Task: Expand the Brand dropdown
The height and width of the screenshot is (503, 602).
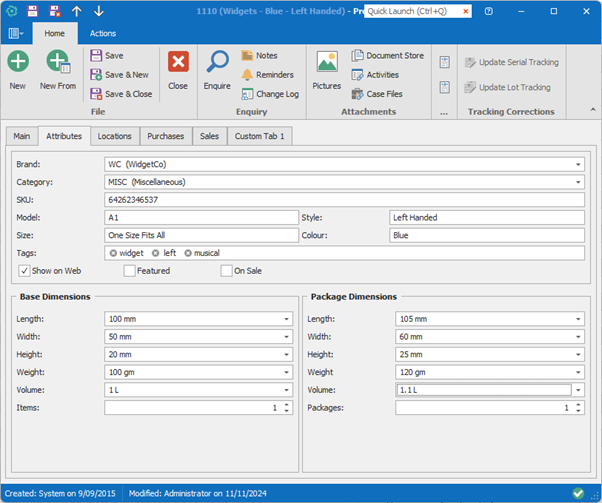Action: click(578, 164)
